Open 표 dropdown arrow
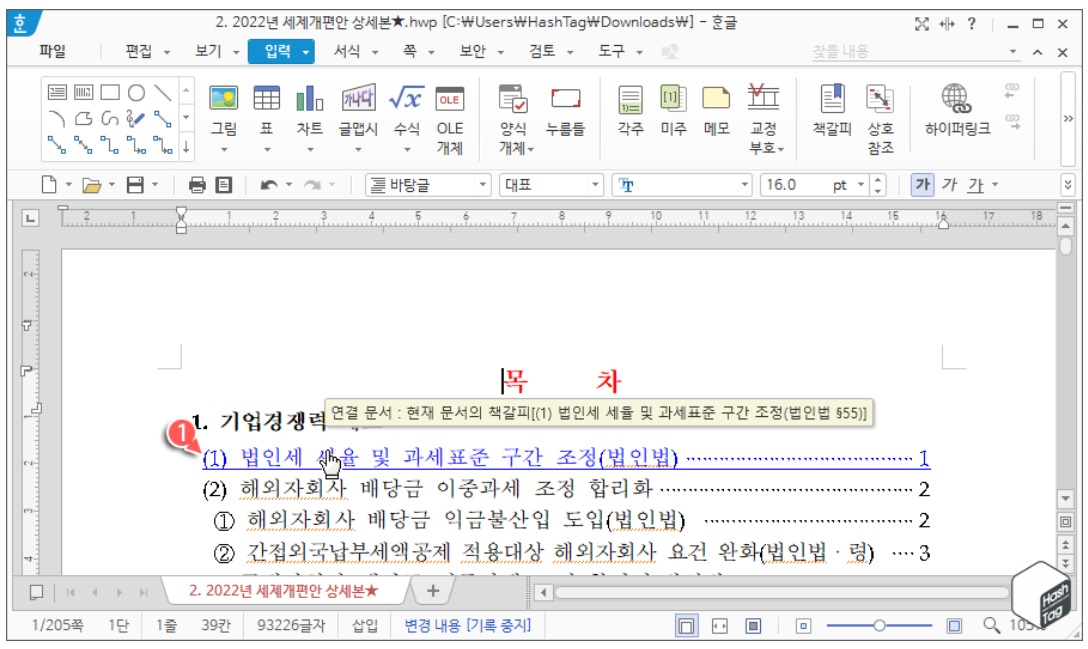Image resolution: width=1088 pixels, height=649 pixels. pyautogui.click(x=266, y=150)
